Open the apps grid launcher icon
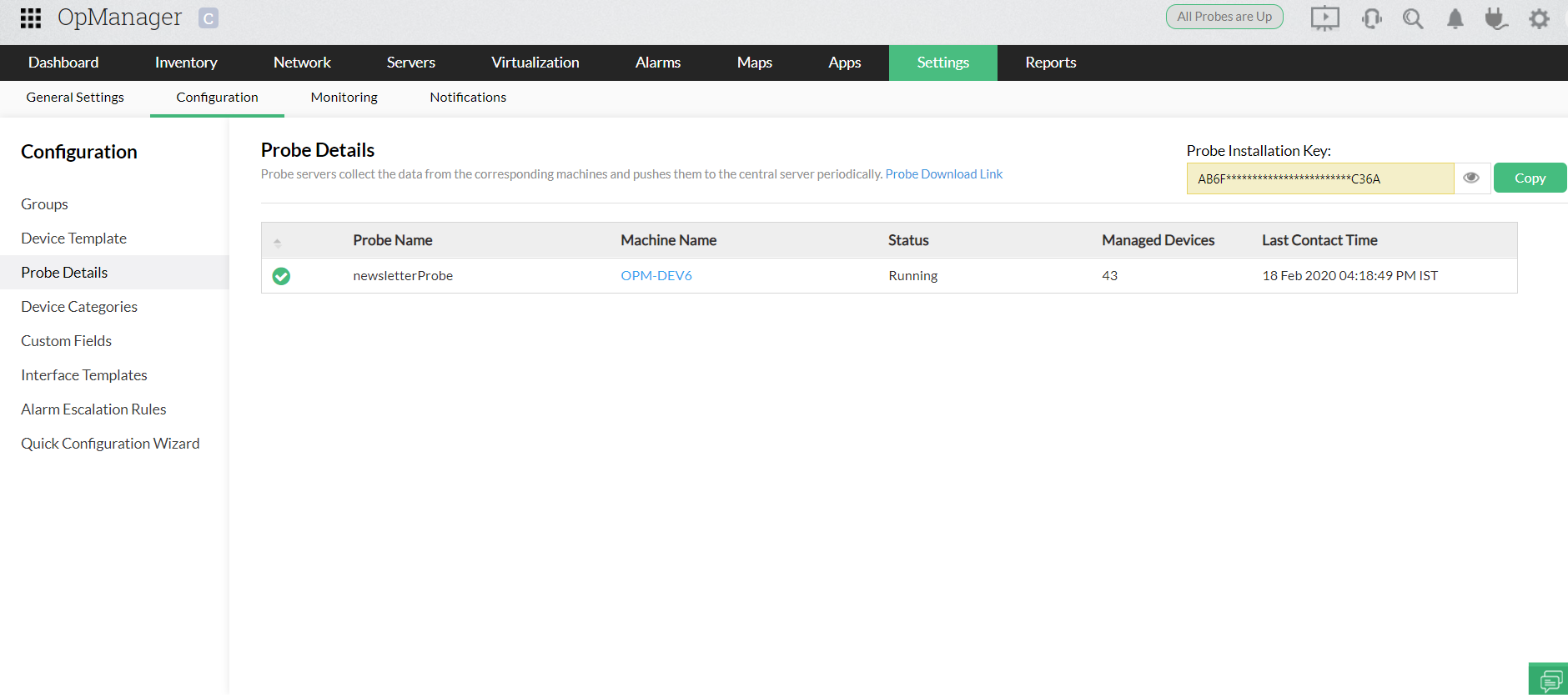1568x698 pixels. click(x=31, y=18)
